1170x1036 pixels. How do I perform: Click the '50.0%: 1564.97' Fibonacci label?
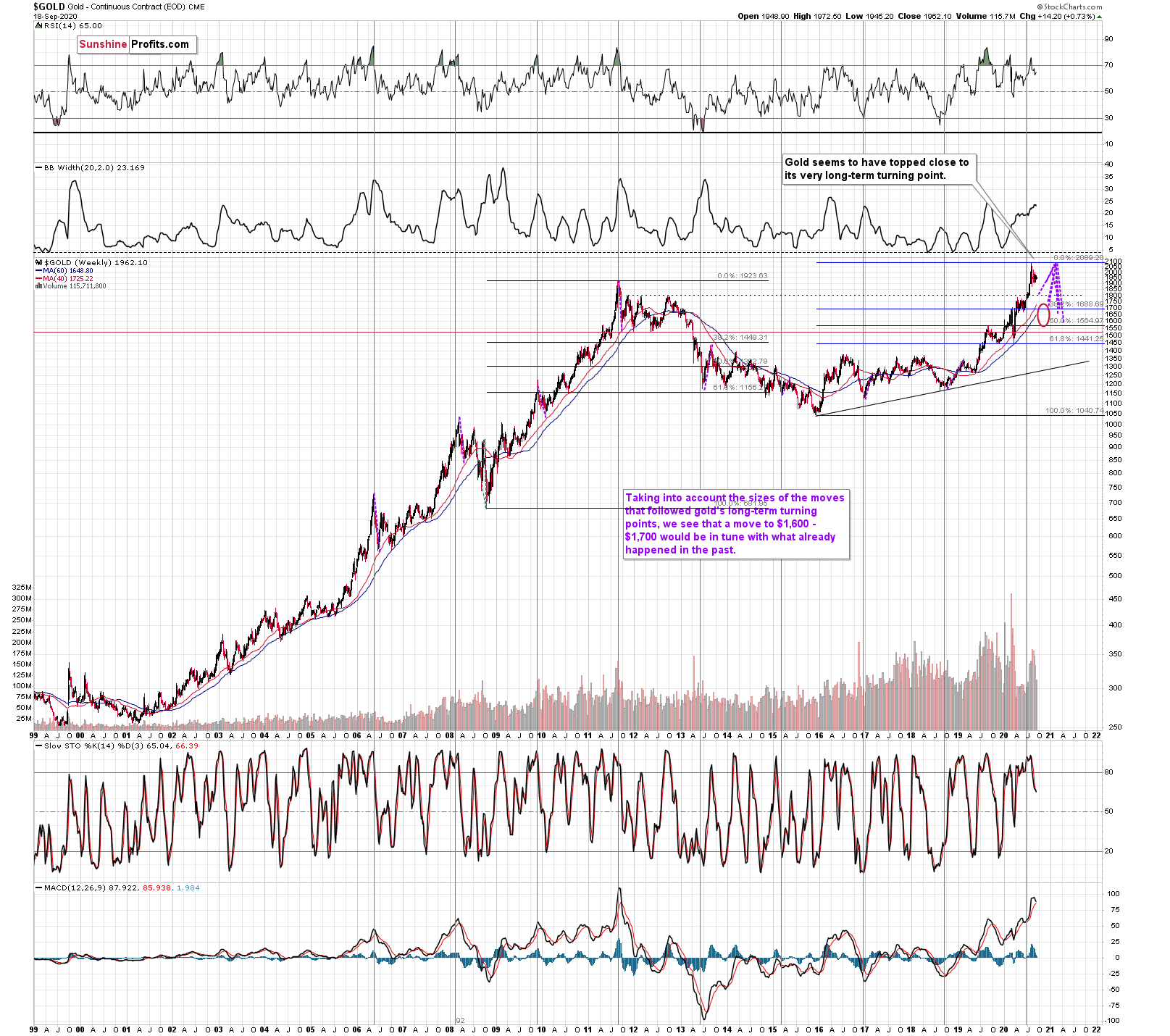[1077, 321]
